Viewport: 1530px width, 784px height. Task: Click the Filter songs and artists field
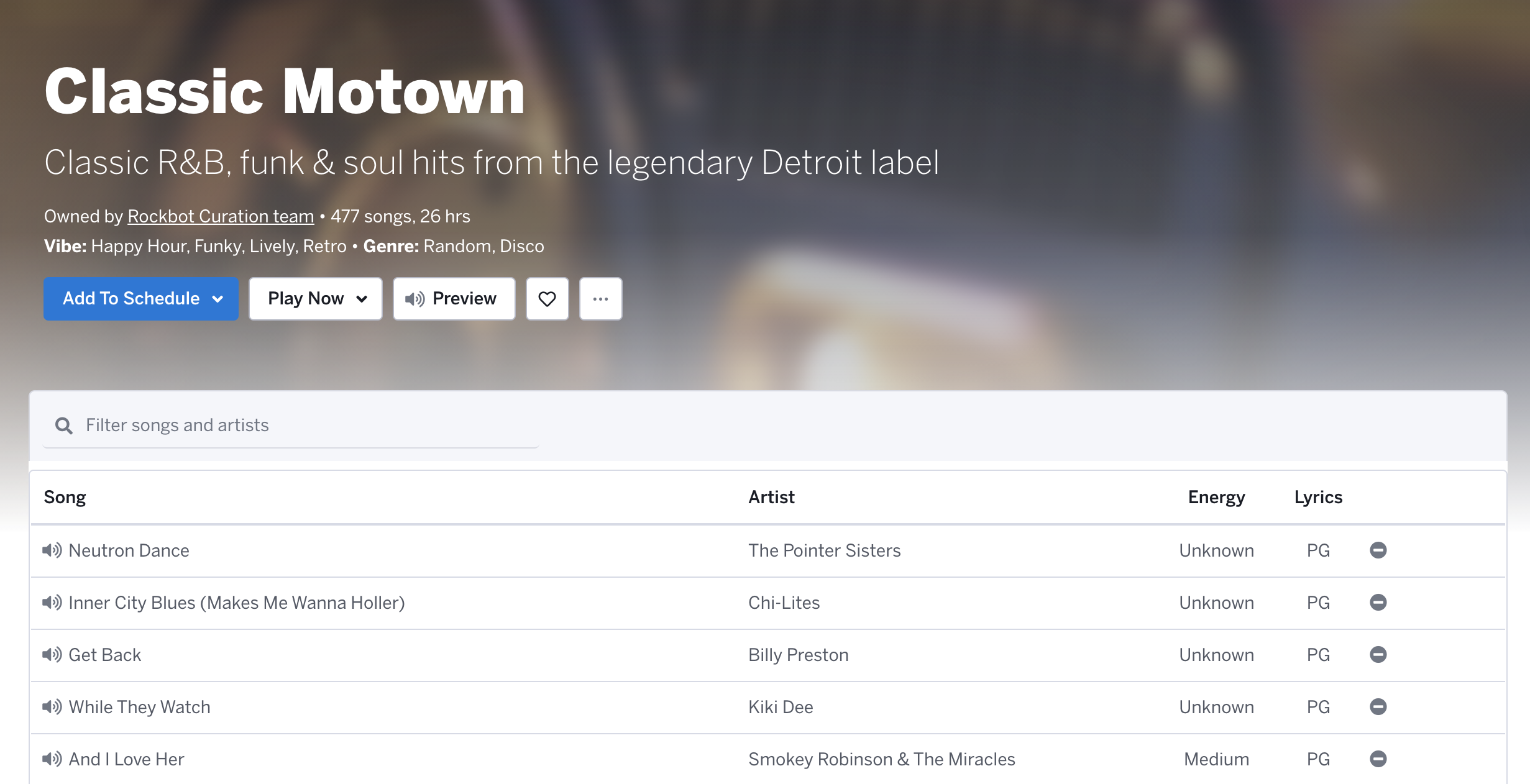[x=291, y=426]
